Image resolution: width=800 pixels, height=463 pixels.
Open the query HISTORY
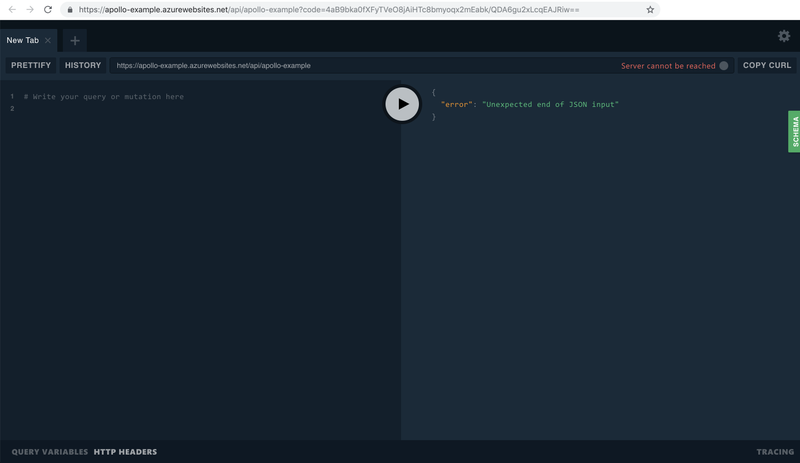(x=83, y=65)
